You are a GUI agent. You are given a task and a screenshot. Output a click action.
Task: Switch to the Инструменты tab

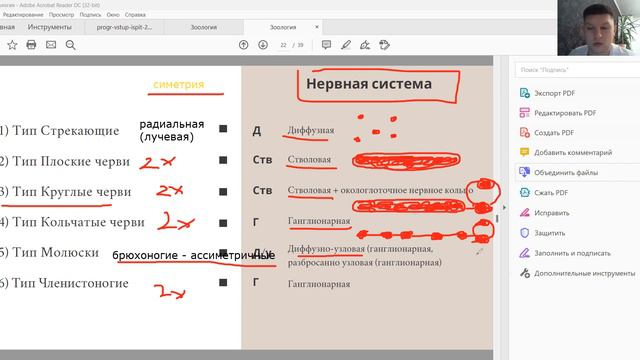click(x=49, y=27)
